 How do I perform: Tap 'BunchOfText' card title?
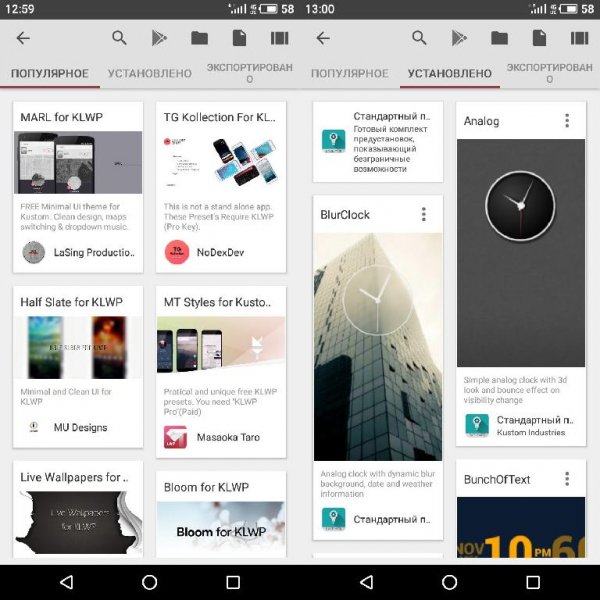pos(497,479)
